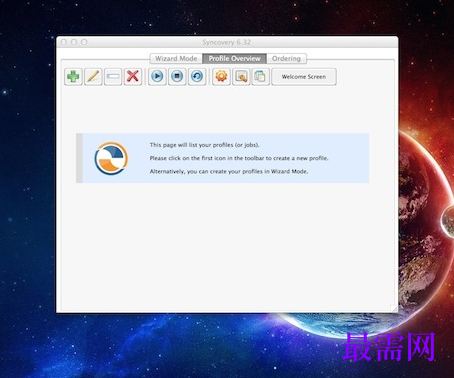Open log files magnifier icon

click(x=241, y=77)
